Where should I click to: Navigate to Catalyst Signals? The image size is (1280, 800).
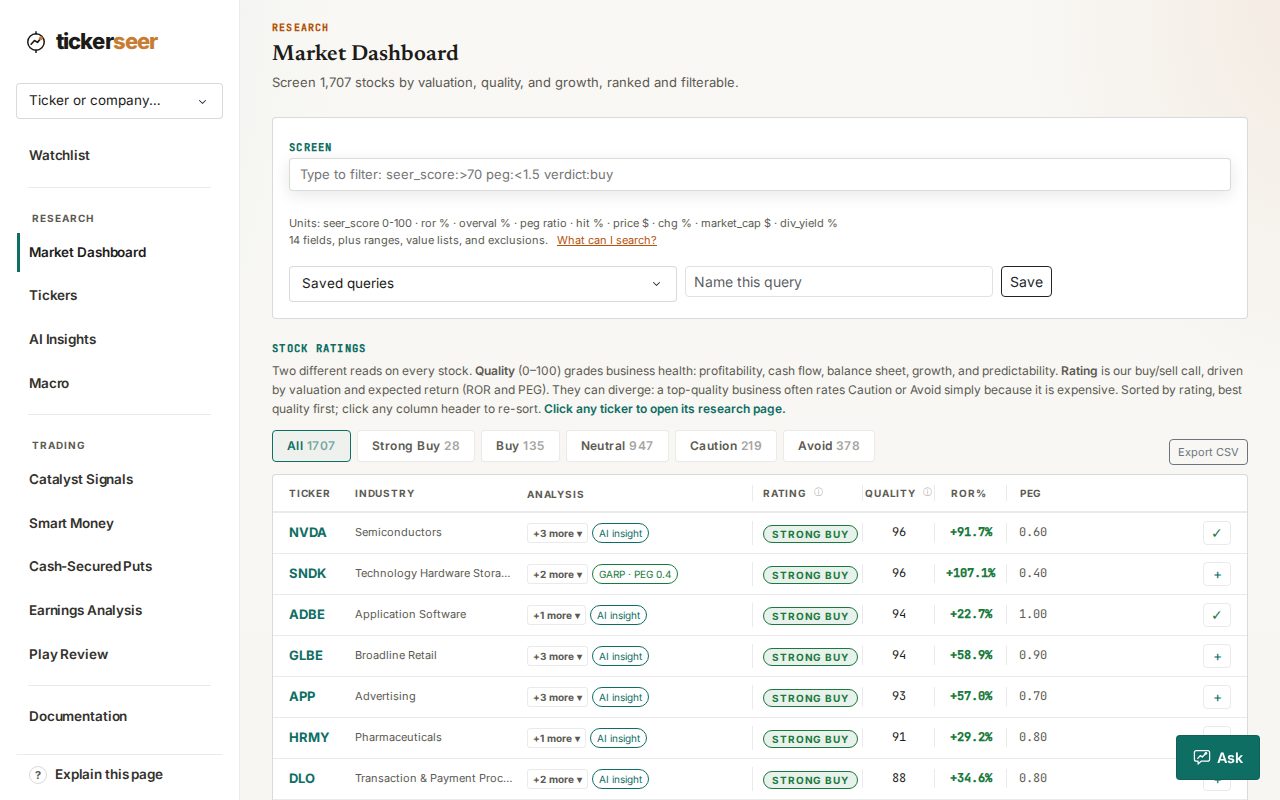click(81, 479)
